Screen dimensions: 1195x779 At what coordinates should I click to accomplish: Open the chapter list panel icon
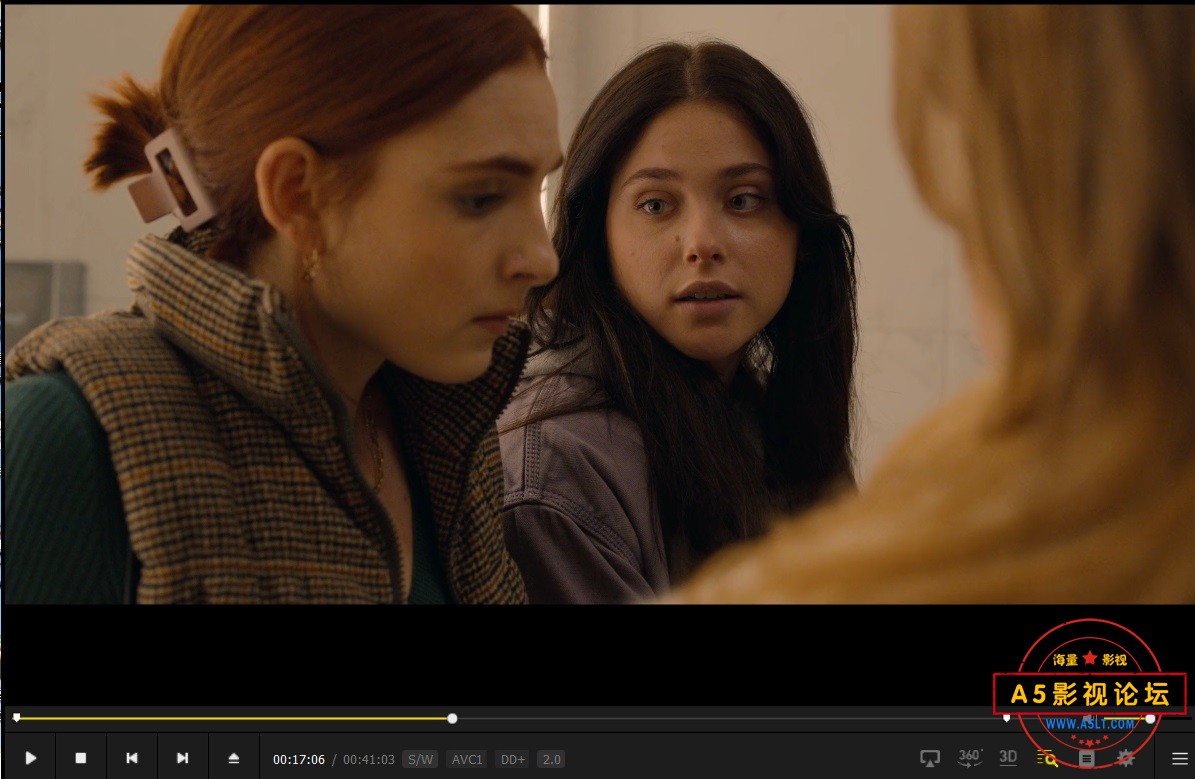tap(1087, 758)
